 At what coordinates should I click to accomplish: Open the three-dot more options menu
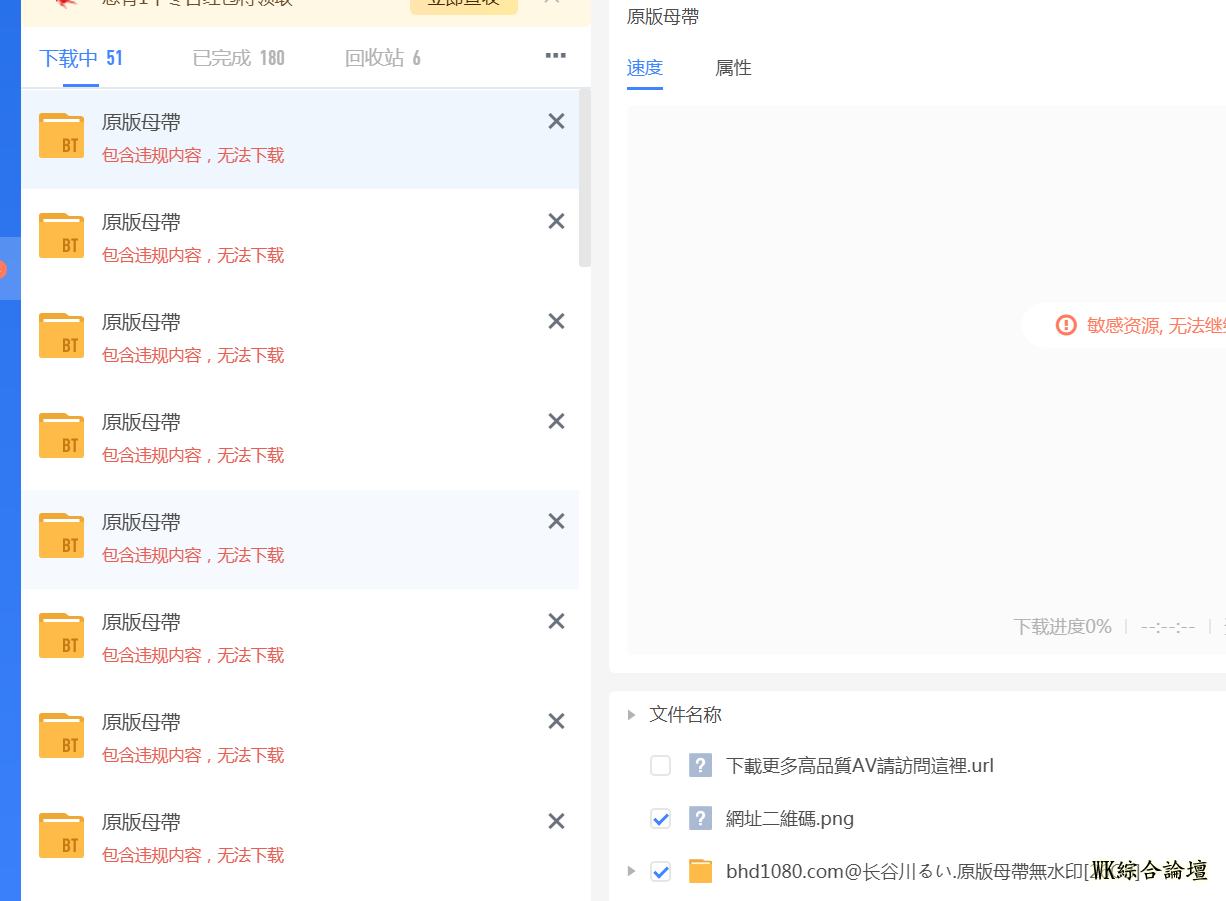(x=556, y=56)
